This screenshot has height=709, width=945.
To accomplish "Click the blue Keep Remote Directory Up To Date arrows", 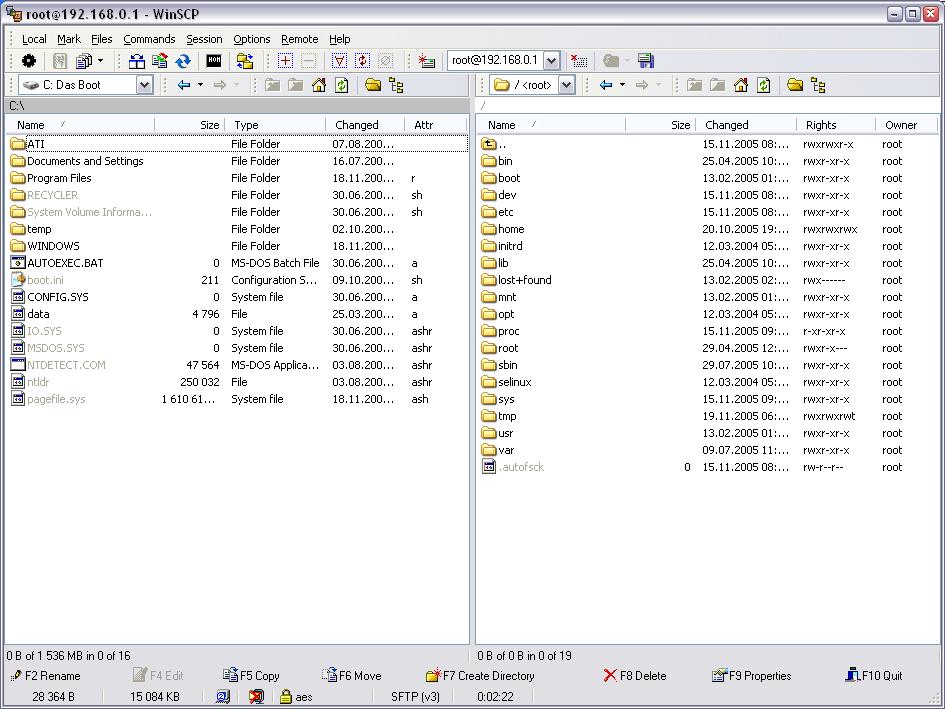I will [x=183, y=61].
